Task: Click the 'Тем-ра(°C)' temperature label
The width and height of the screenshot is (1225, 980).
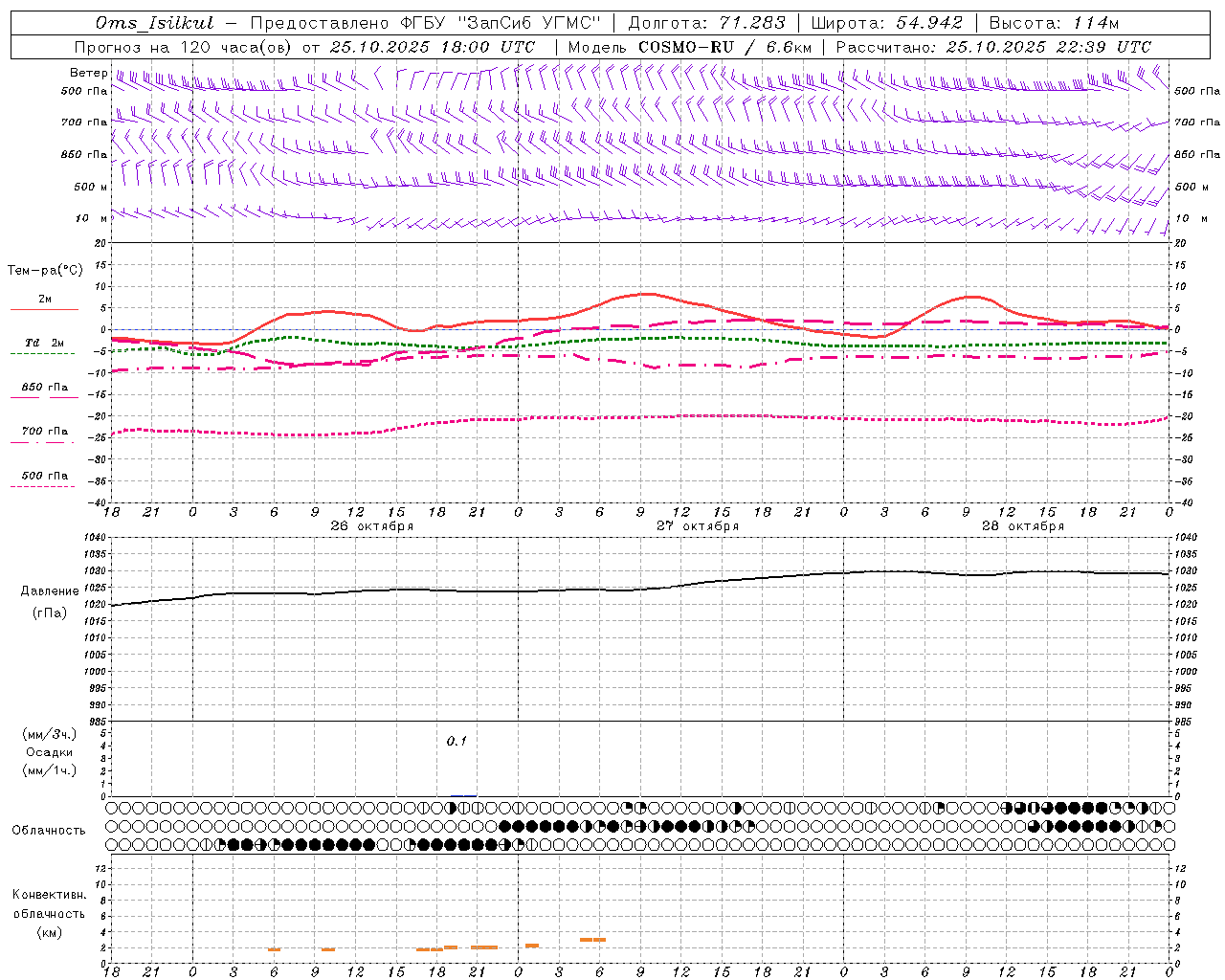Action: [x=45, y=271]
